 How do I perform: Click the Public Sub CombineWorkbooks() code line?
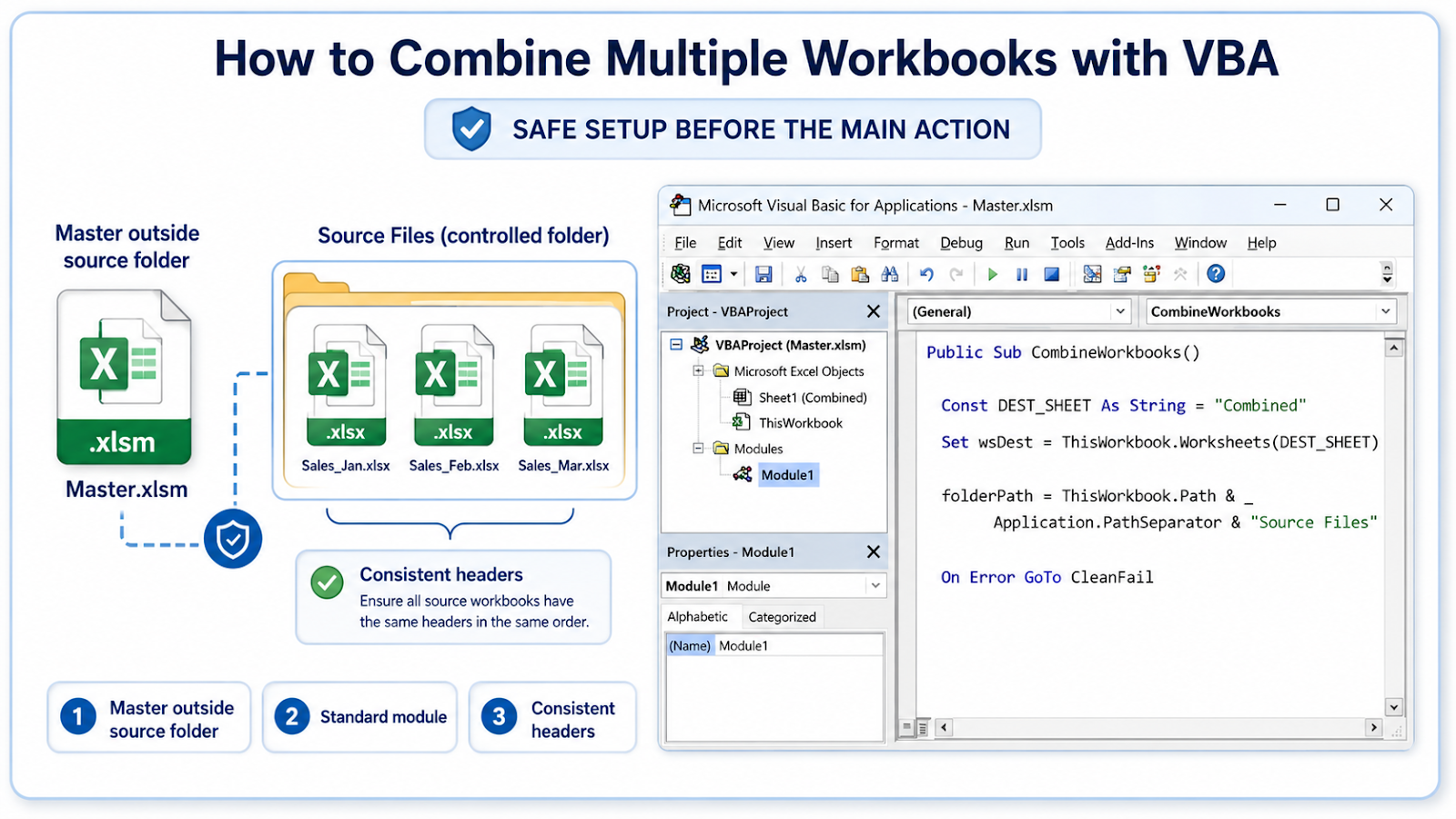[1063, 352]
